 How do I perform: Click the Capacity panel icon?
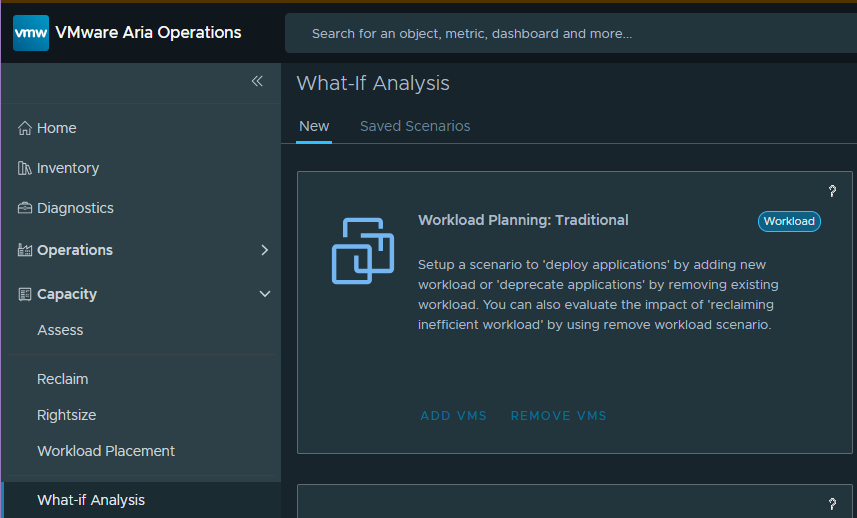(25, 294)
